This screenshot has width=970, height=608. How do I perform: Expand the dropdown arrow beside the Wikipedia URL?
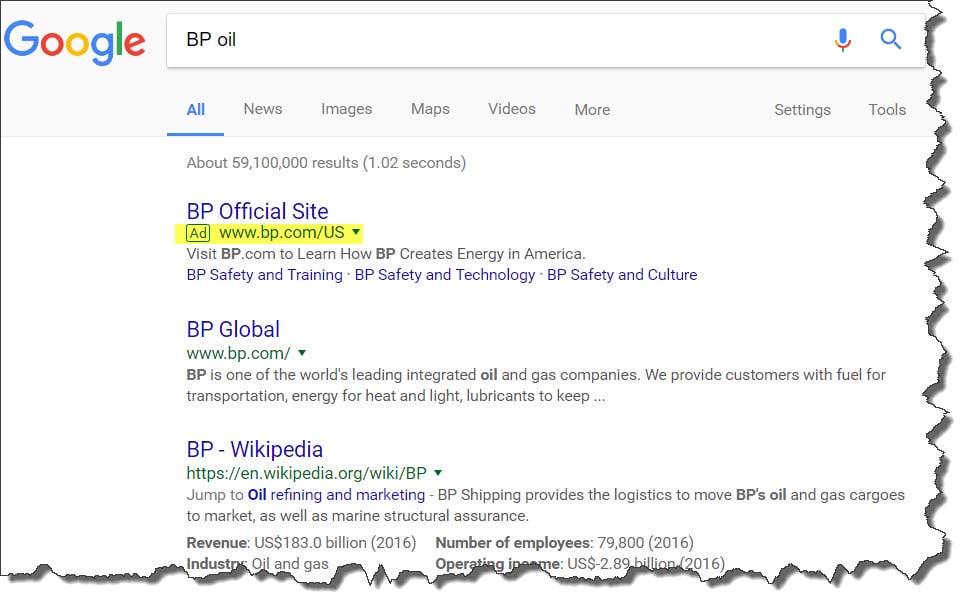pos(438,473)
